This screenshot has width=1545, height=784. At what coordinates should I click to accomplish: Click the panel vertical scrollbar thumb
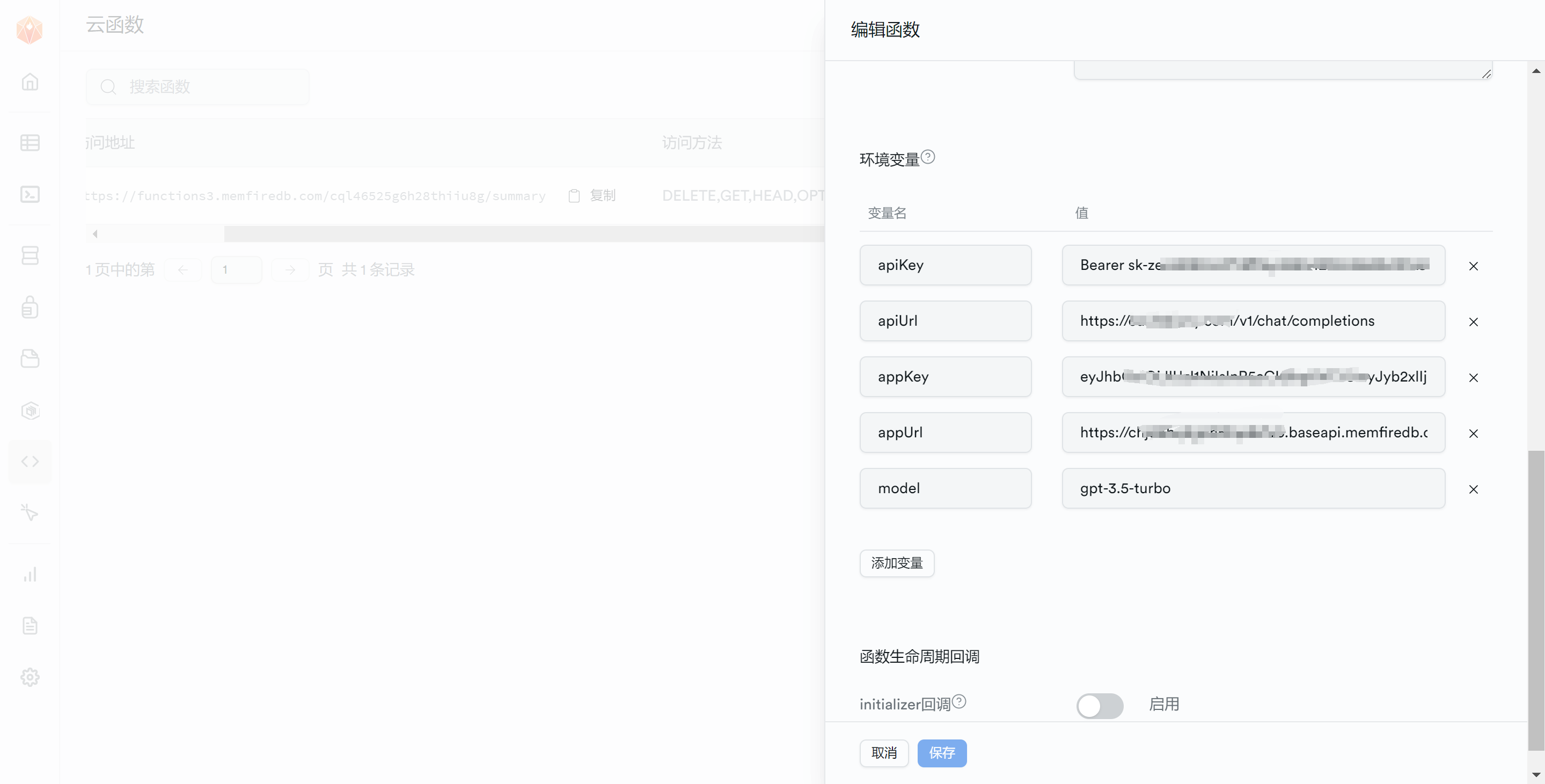1536,600
